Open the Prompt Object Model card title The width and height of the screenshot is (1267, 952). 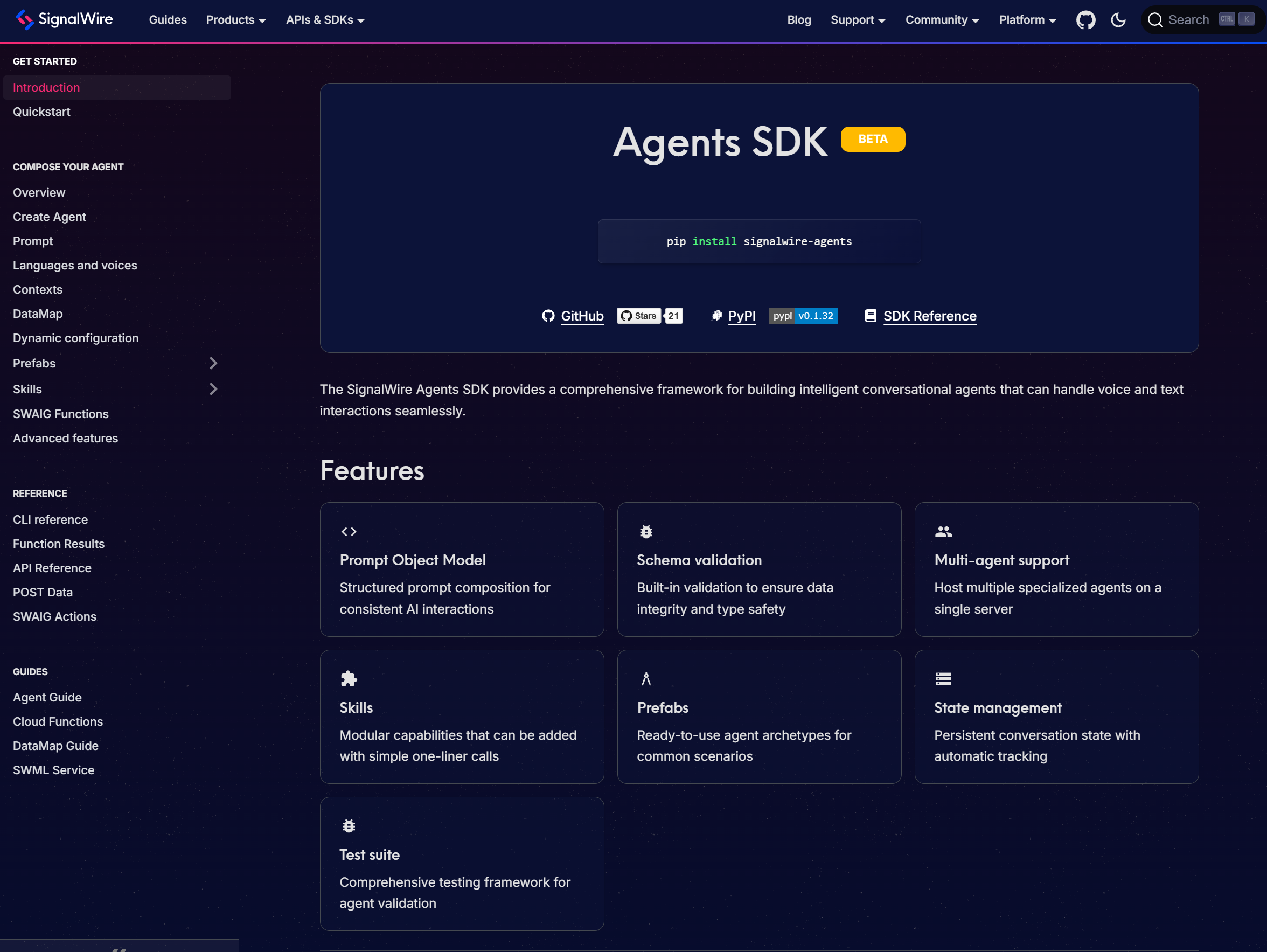coord(413,560)
